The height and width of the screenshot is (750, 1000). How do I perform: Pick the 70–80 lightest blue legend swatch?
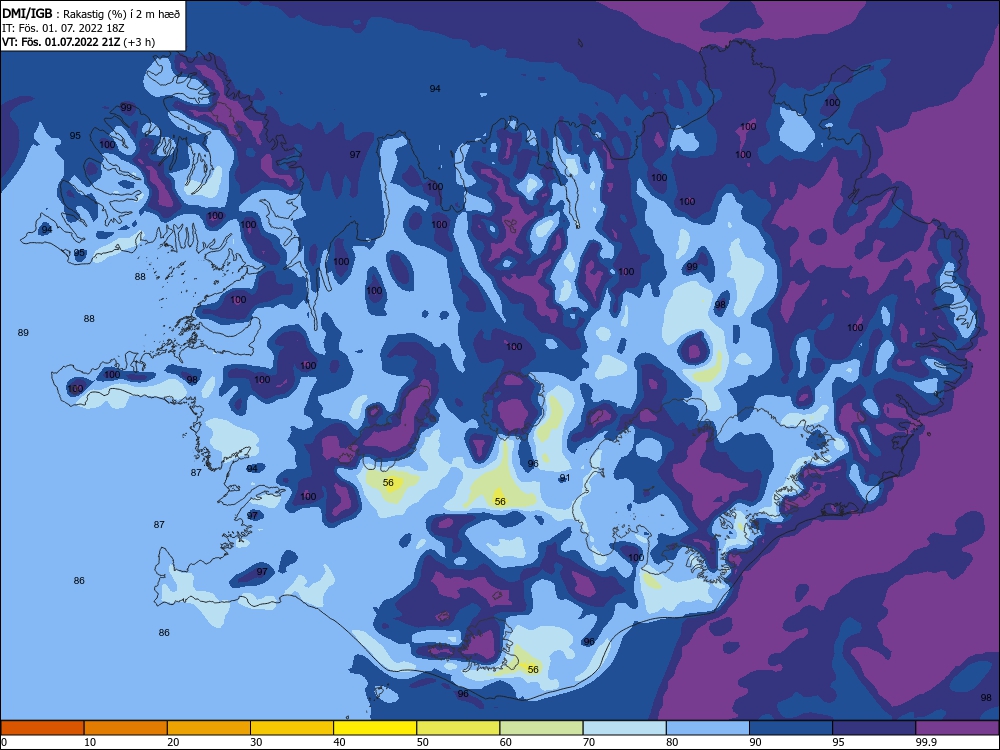coord(624,728)
